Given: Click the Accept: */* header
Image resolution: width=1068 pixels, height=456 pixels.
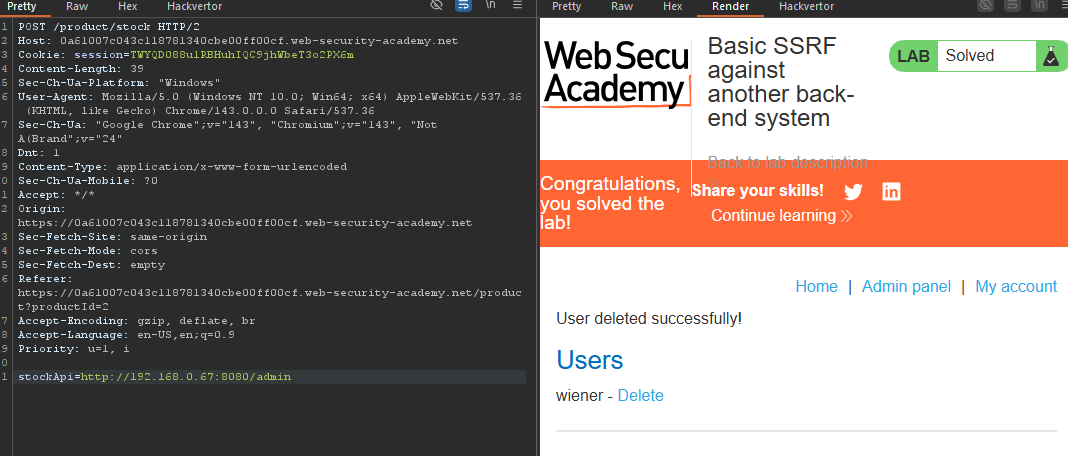Looking at the screenshot, I should point(56,195).
